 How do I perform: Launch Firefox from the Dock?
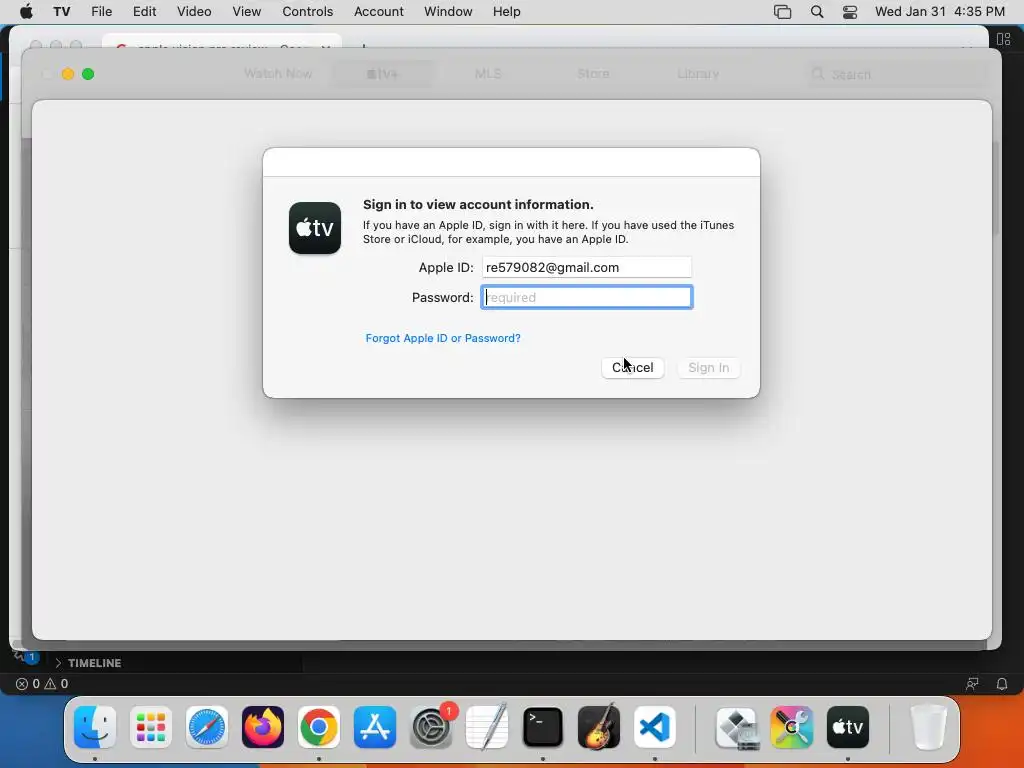pos(263,727)
